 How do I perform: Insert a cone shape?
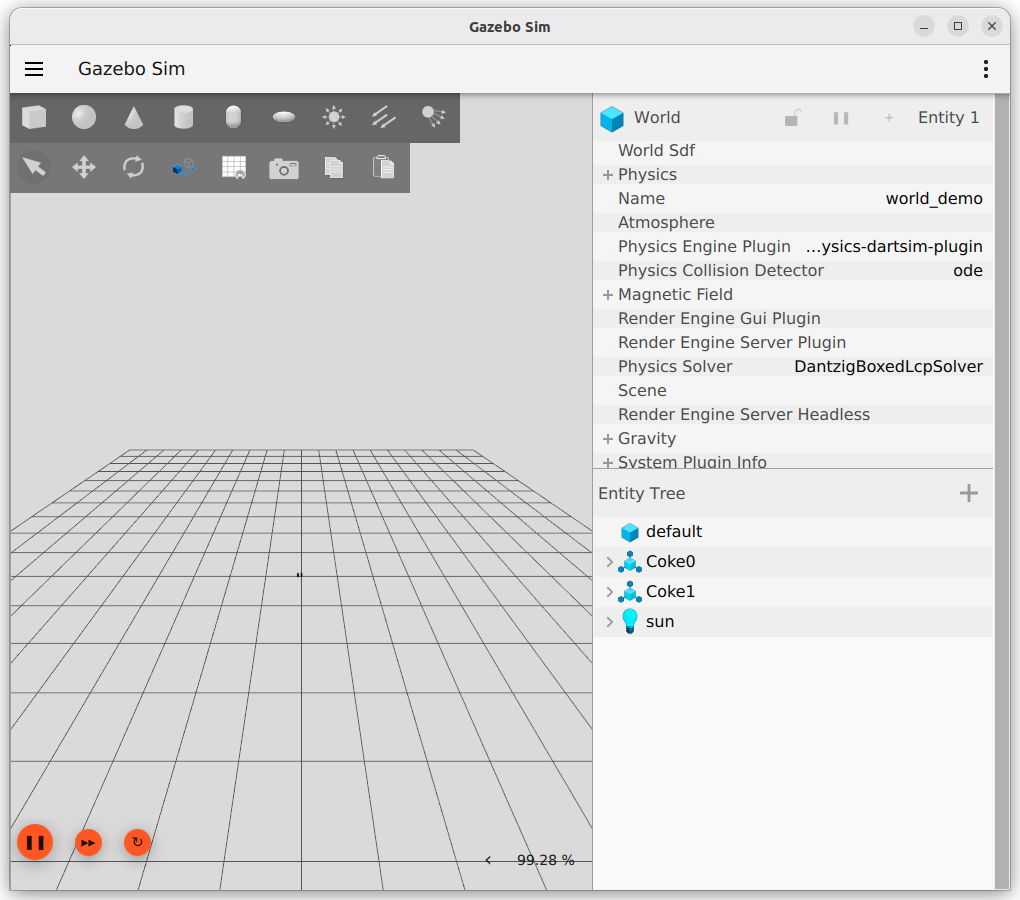[134, 118]
